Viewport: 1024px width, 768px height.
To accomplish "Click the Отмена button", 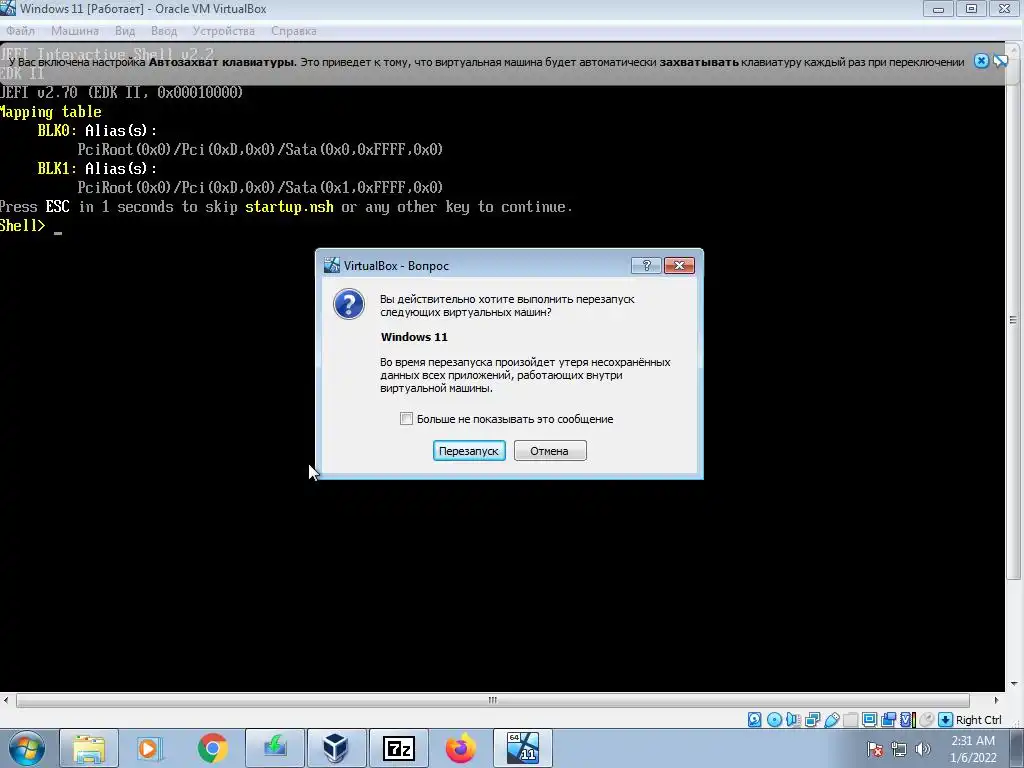I will click(x=550, y=451).
